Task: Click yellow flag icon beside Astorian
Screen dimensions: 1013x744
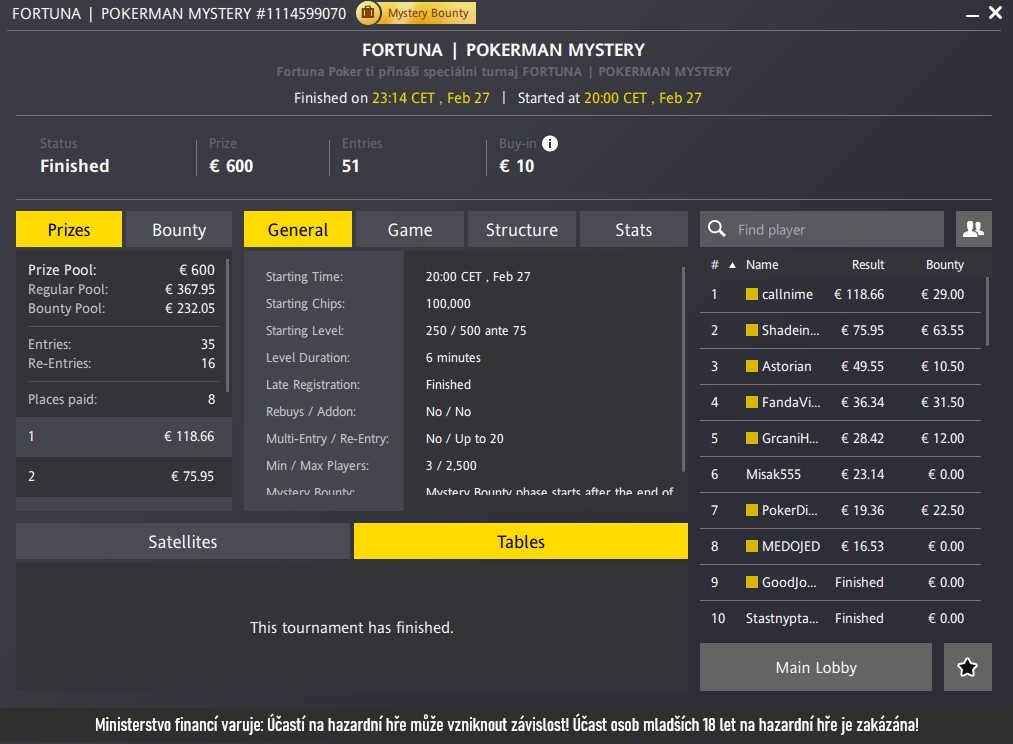Action: 752,367
